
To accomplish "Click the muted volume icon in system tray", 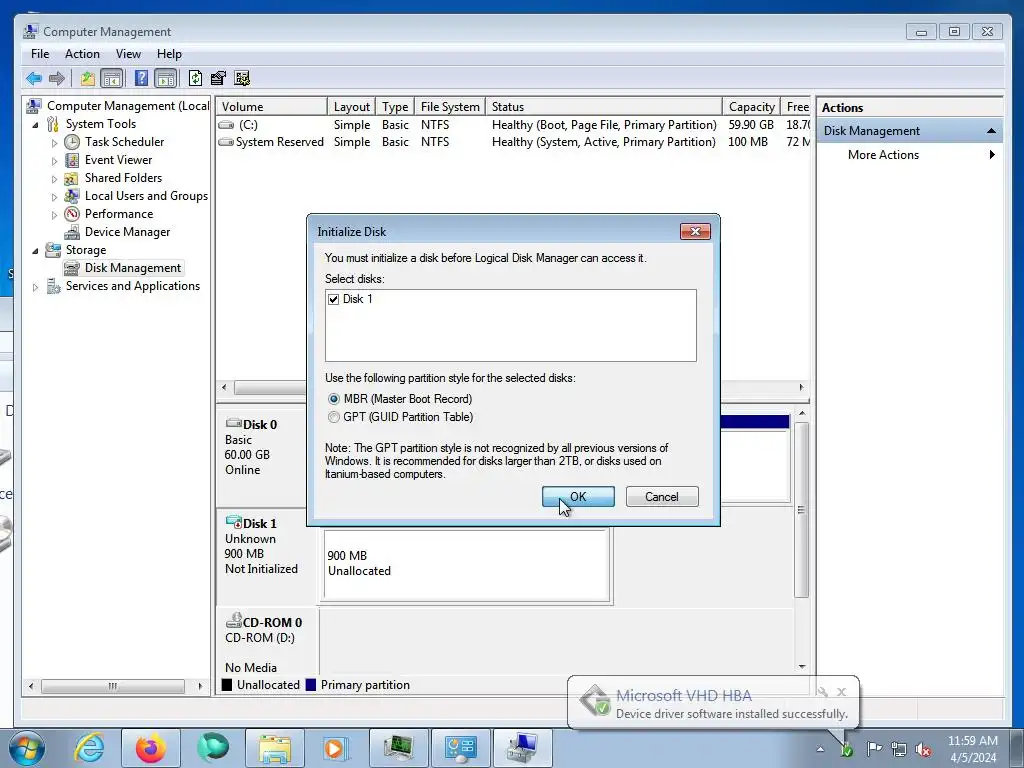I will click(923, 750).
